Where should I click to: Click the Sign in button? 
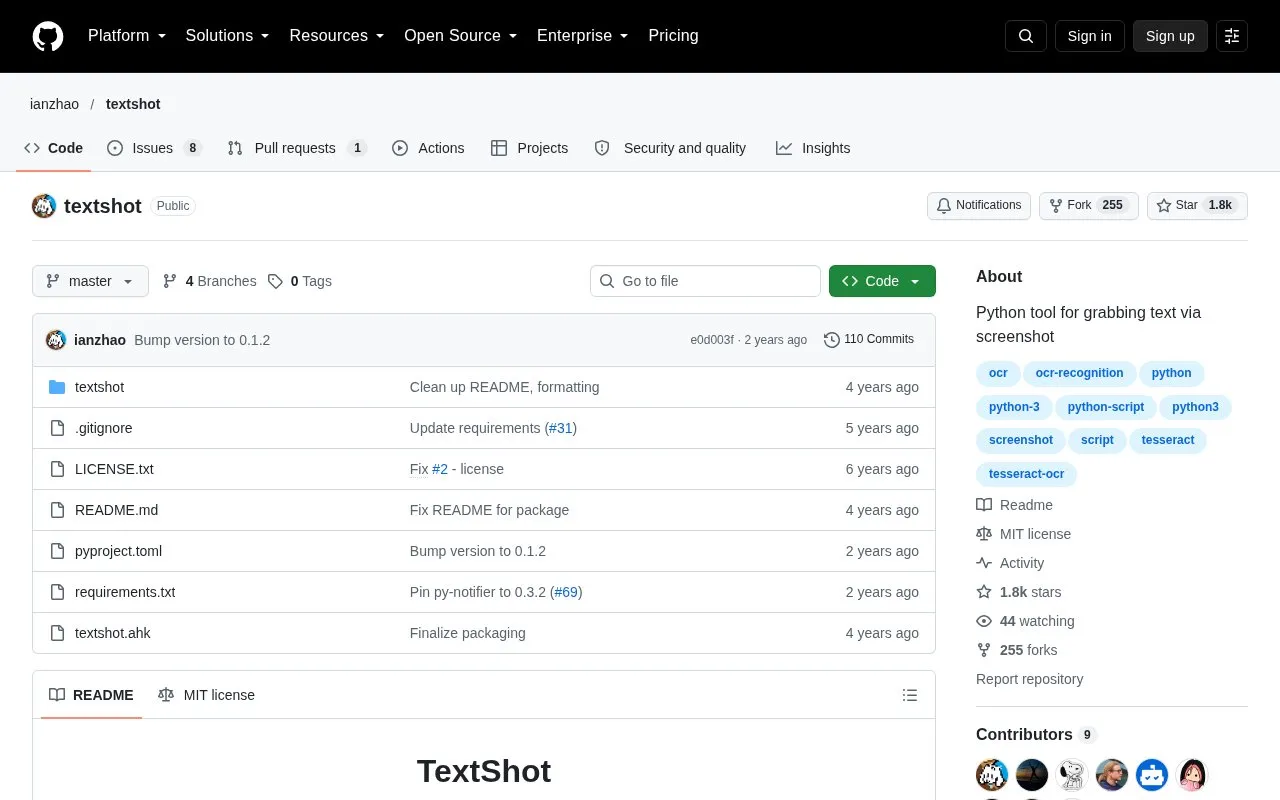pyautogui.click(x=1089, y=36)
